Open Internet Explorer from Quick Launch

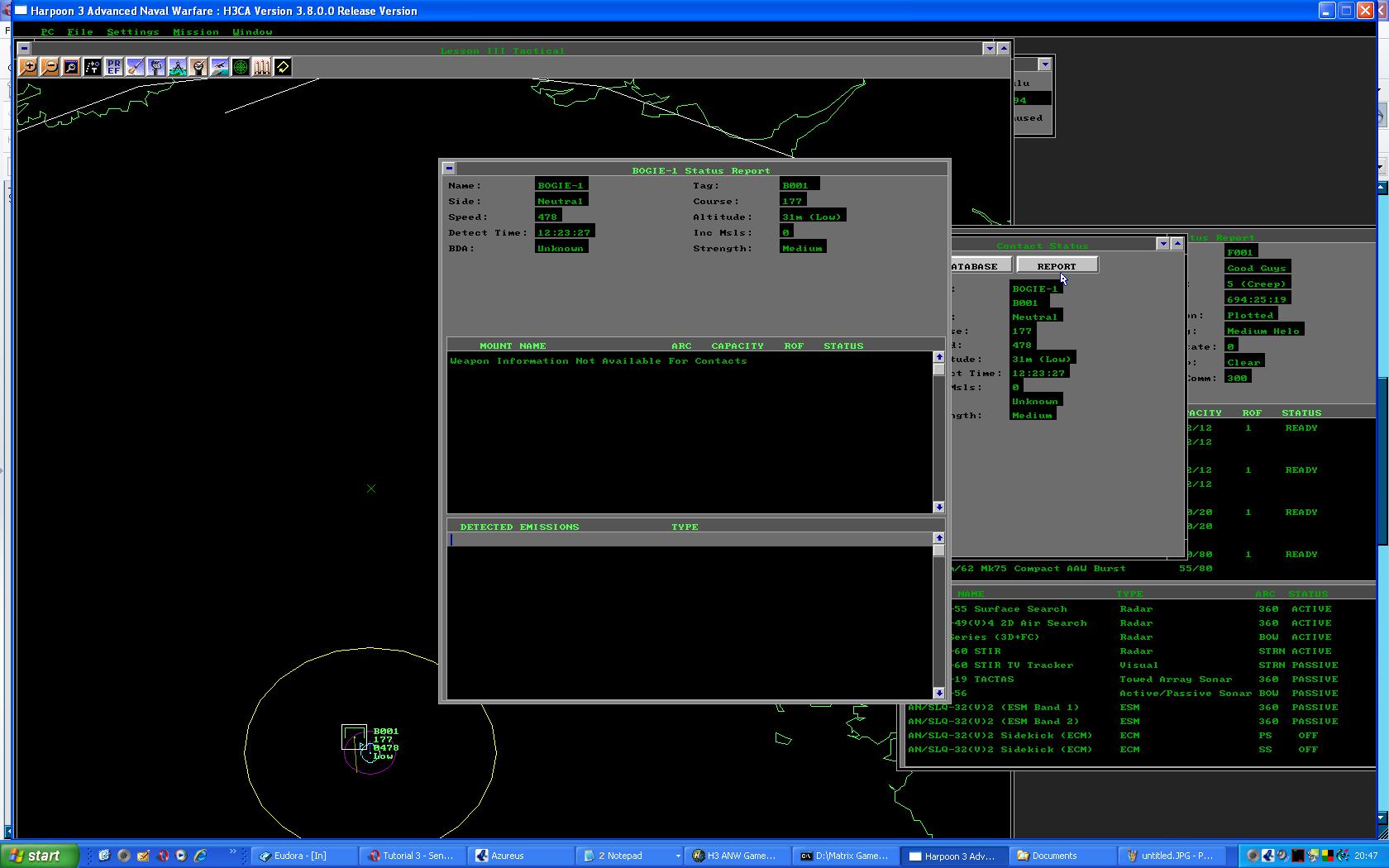click(200, 856)
